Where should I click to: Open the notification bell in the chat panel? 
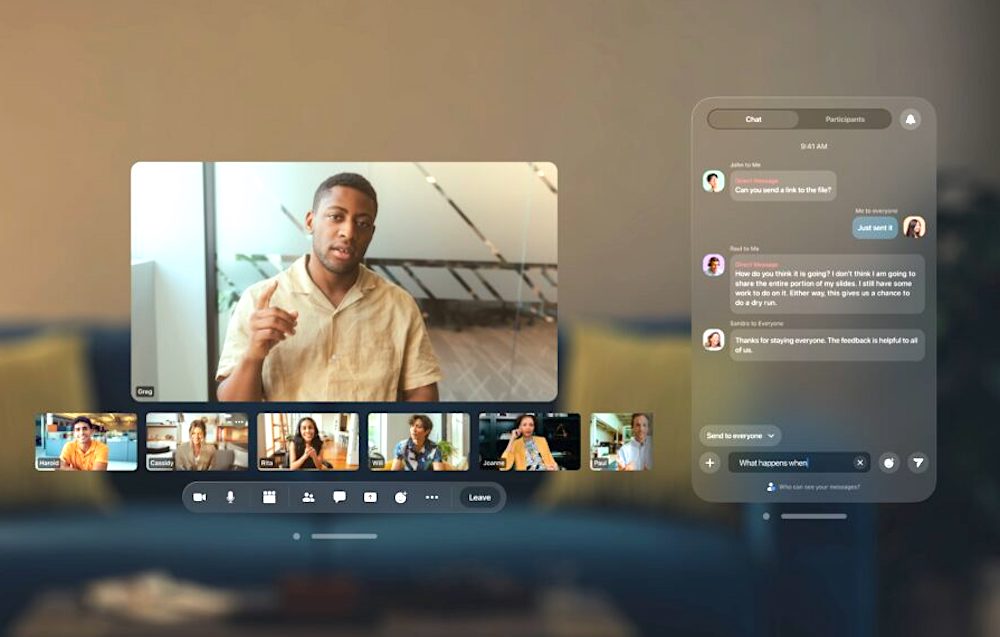click(x=910, y=119)
